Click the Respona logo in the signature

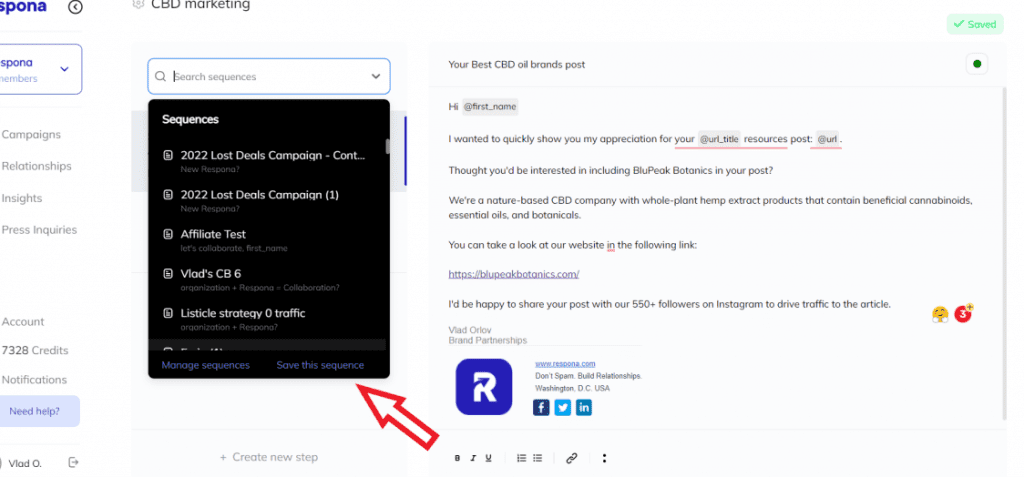coord(484,387)
